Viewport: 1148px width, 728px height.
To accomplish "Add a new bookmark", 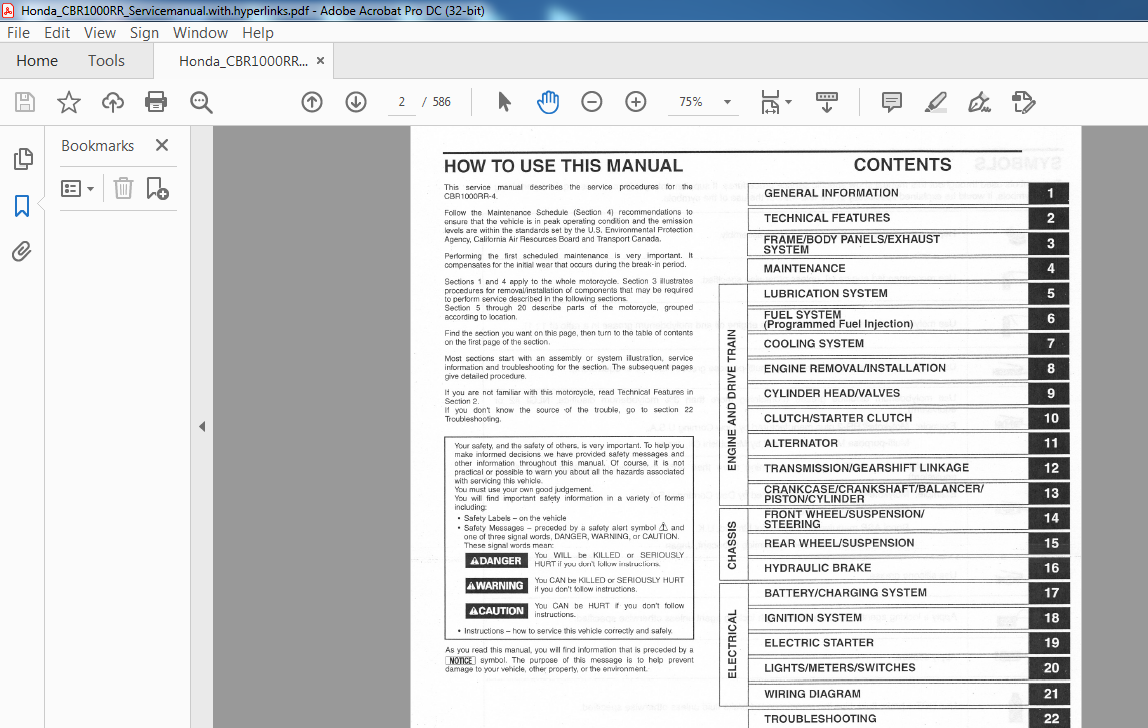I will coord(157,188).
